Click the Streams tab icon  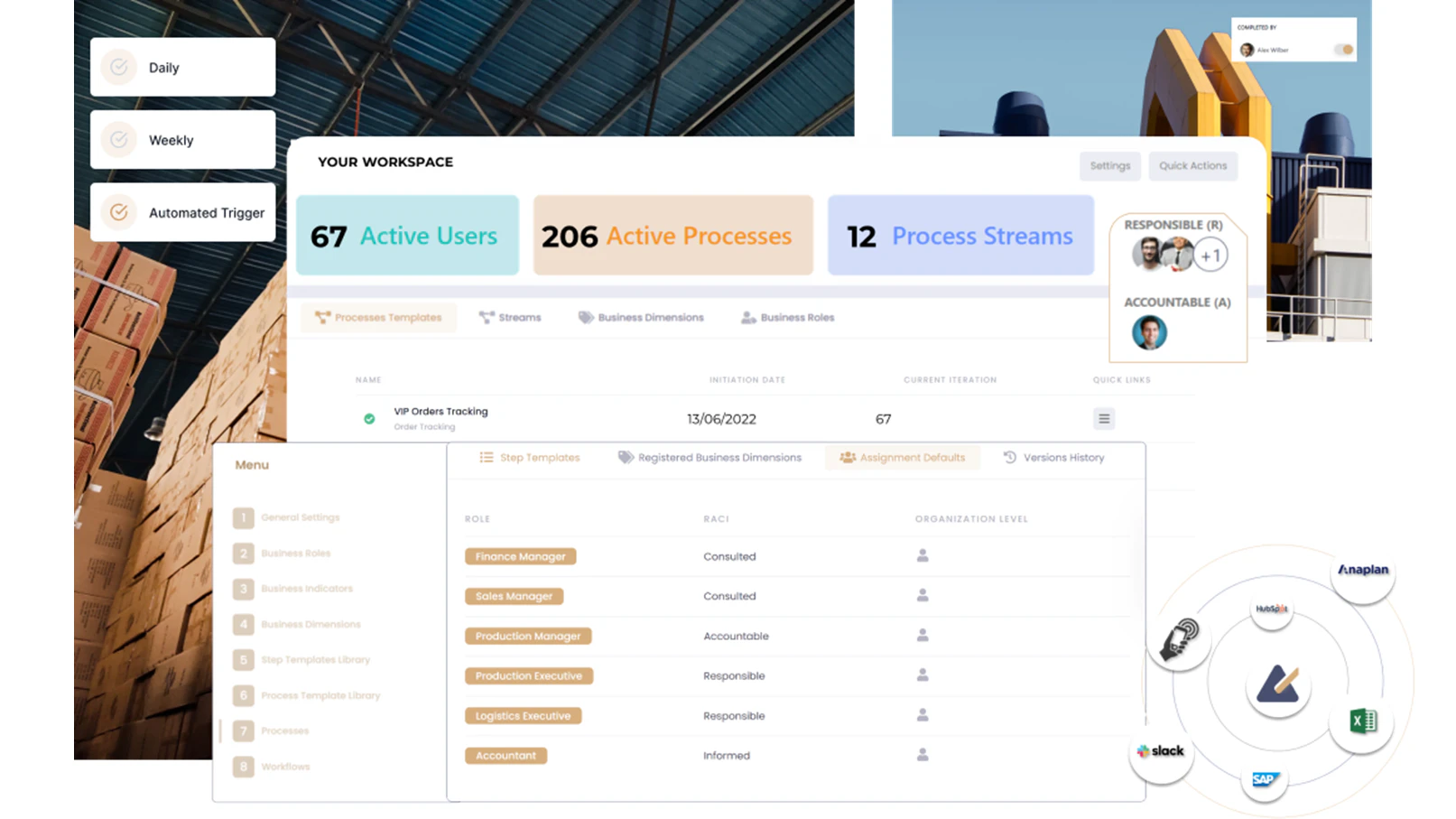pos(487,317)
